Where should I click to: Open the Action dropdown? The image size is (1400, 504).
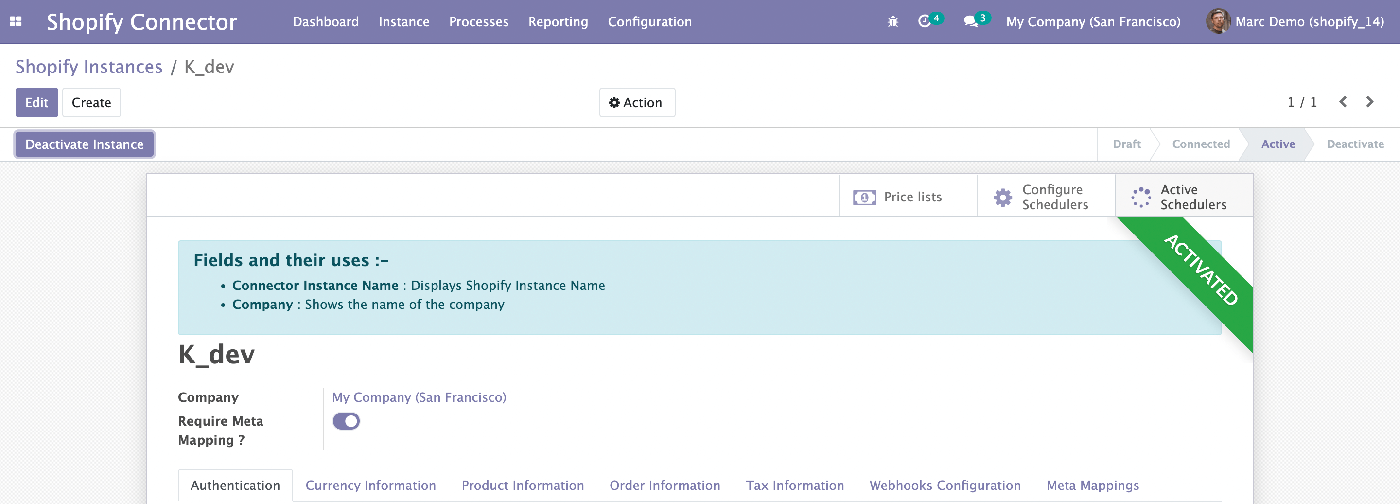[637, 102]
